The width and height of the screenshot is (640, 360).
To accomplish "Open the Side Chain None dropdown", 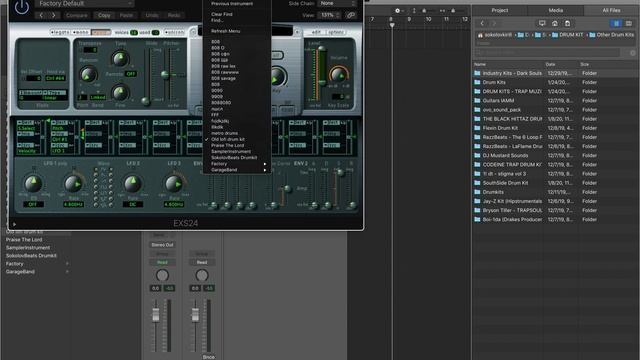I will pyautogui.click(x=338, y=3).
